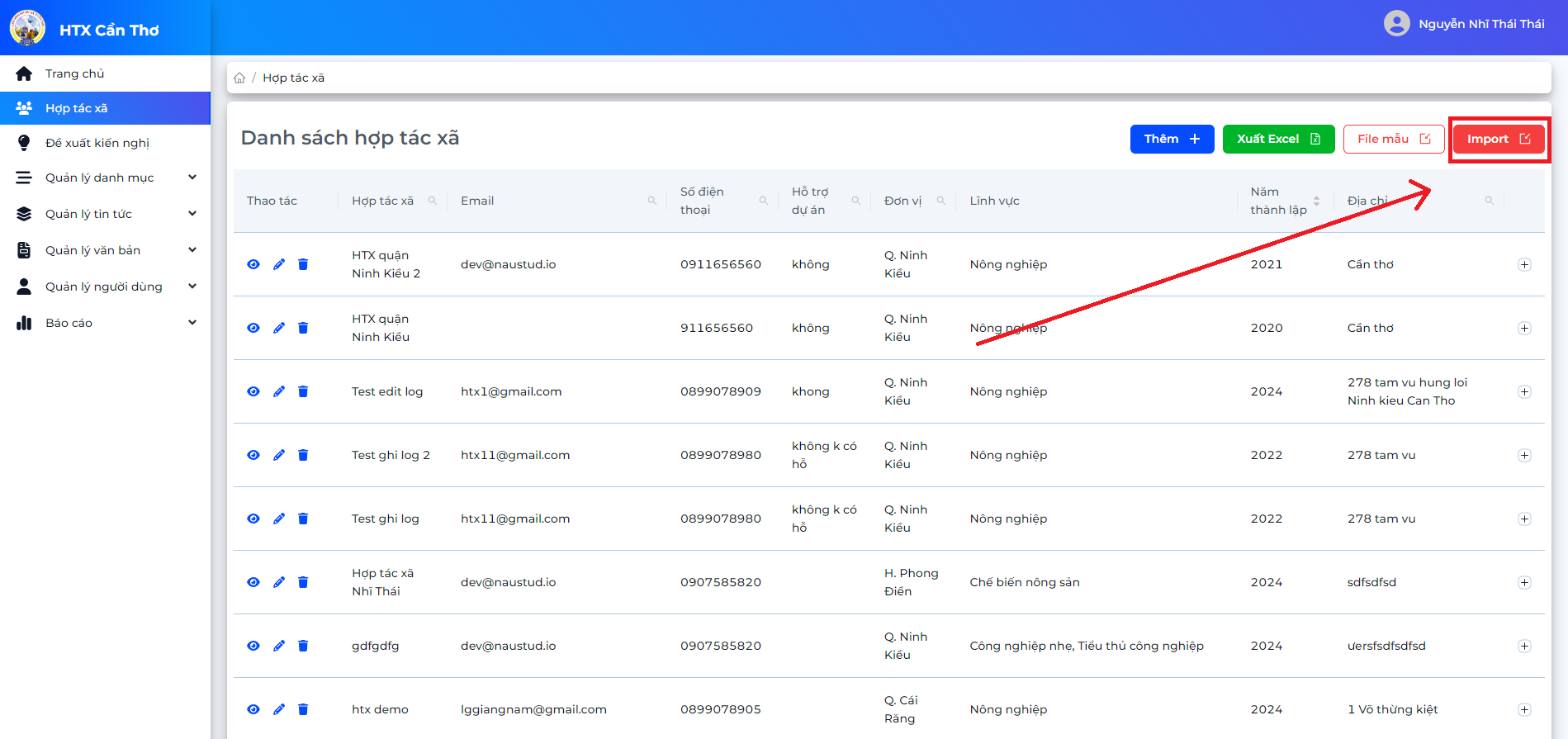View details of the 2020 HTX quận Ninh Kiều

(x=253, y=328)
